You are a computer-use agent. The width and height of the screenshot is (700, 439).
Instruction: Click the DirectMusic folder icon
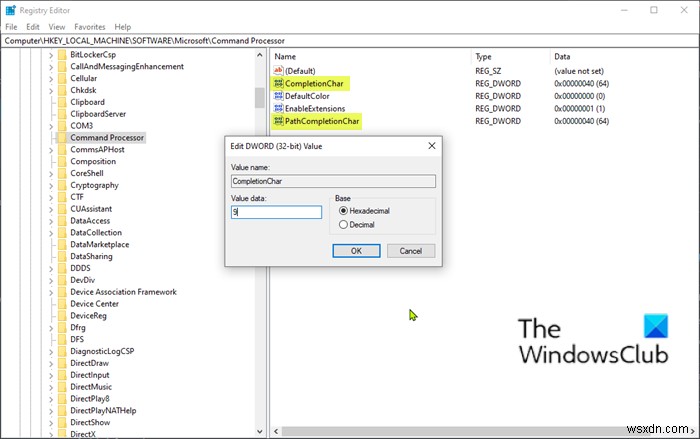pyautogui.click(x=62, y=387)
